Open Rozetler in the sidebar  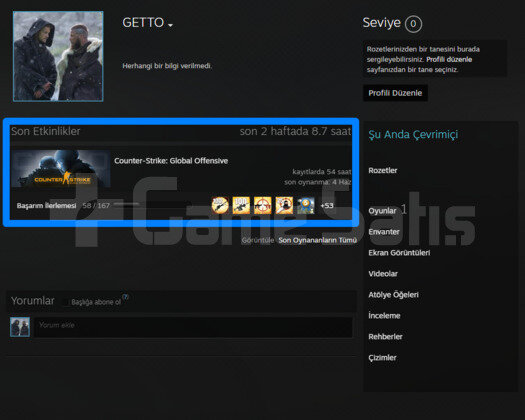tap(383, 170)
